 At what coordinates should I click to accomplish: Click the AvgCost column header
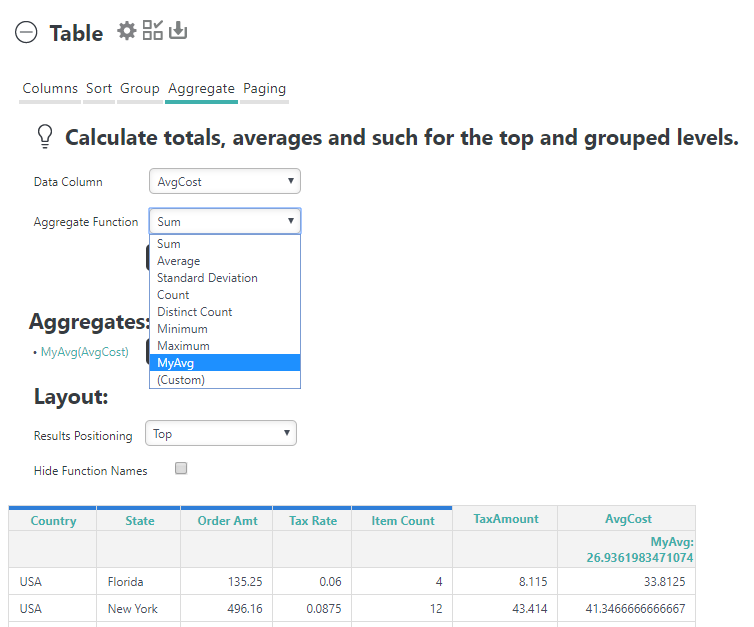[628, 519]
